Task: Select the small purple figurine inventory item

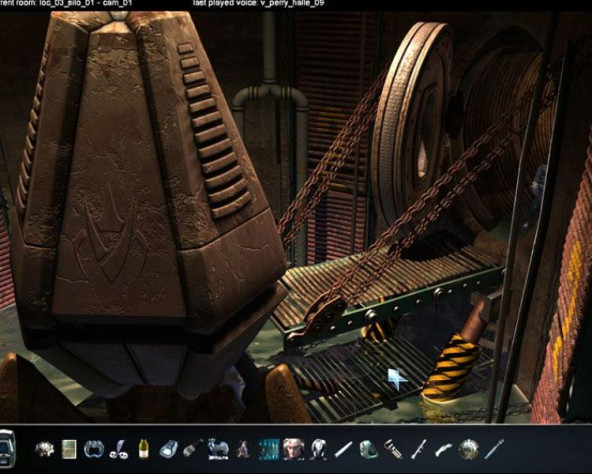Action: (x=244, y=449)
